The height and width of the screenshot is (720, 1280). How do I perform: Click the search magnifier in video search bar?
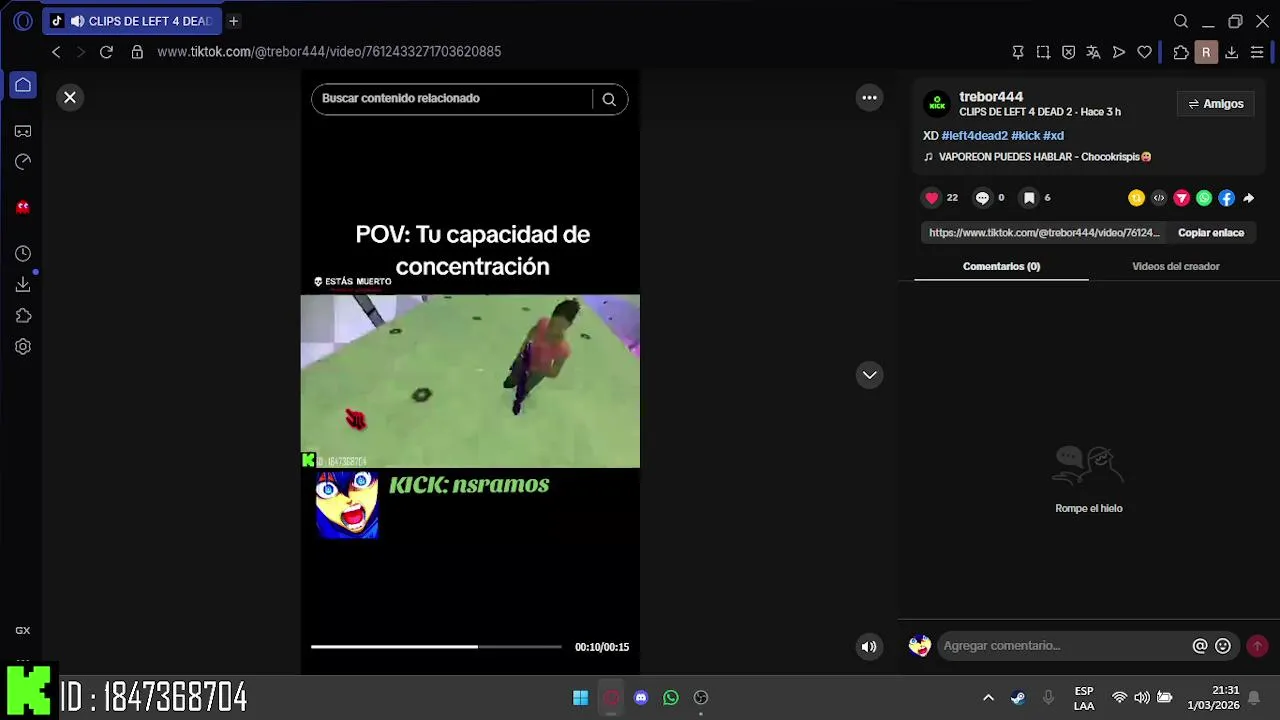point(609,99)
